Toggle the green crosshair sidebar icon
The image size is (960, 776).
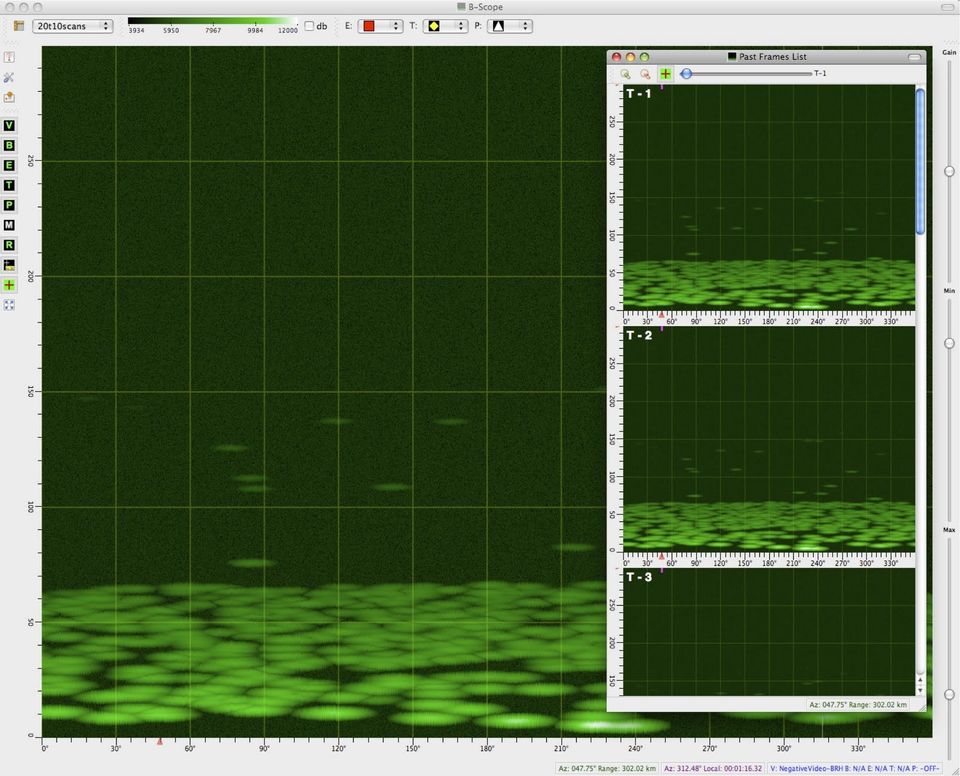pos(8,285)
